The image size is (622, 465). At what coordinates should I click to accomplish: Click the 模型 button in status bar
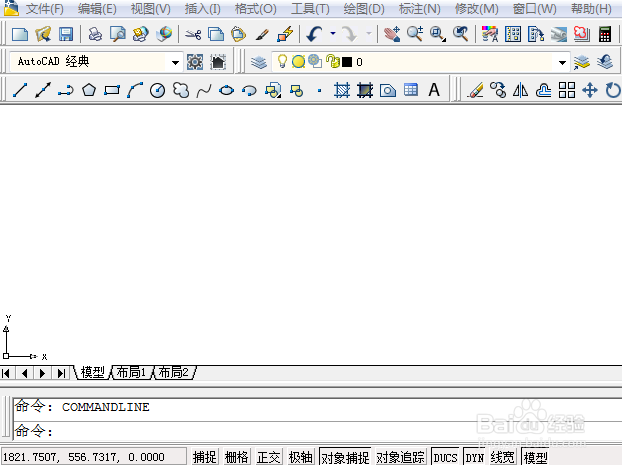[536, 457]
